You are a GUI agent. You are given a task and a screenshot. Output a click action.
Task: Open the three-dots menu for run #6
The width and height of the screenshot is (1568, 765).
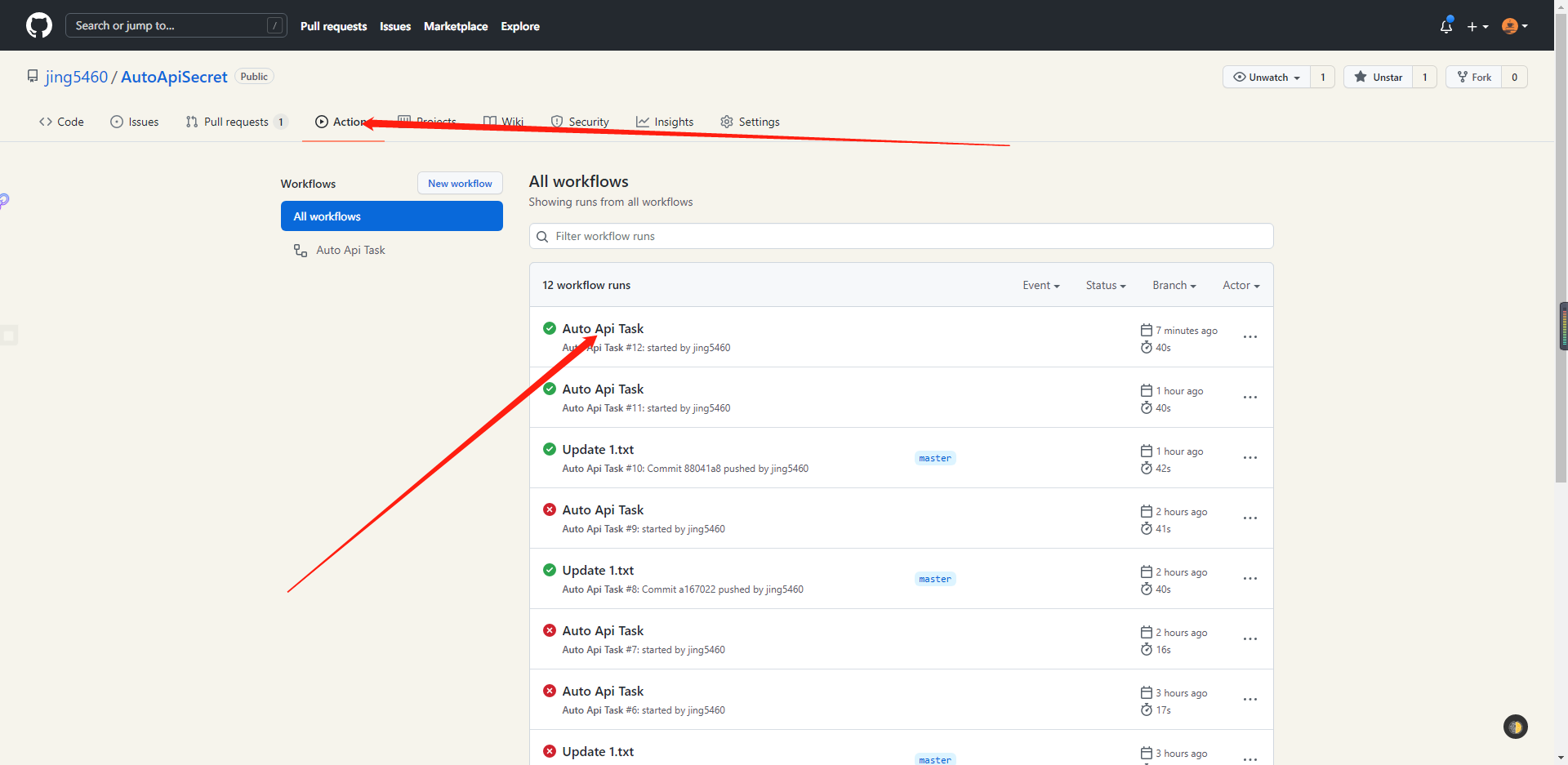coord(1250,699)
